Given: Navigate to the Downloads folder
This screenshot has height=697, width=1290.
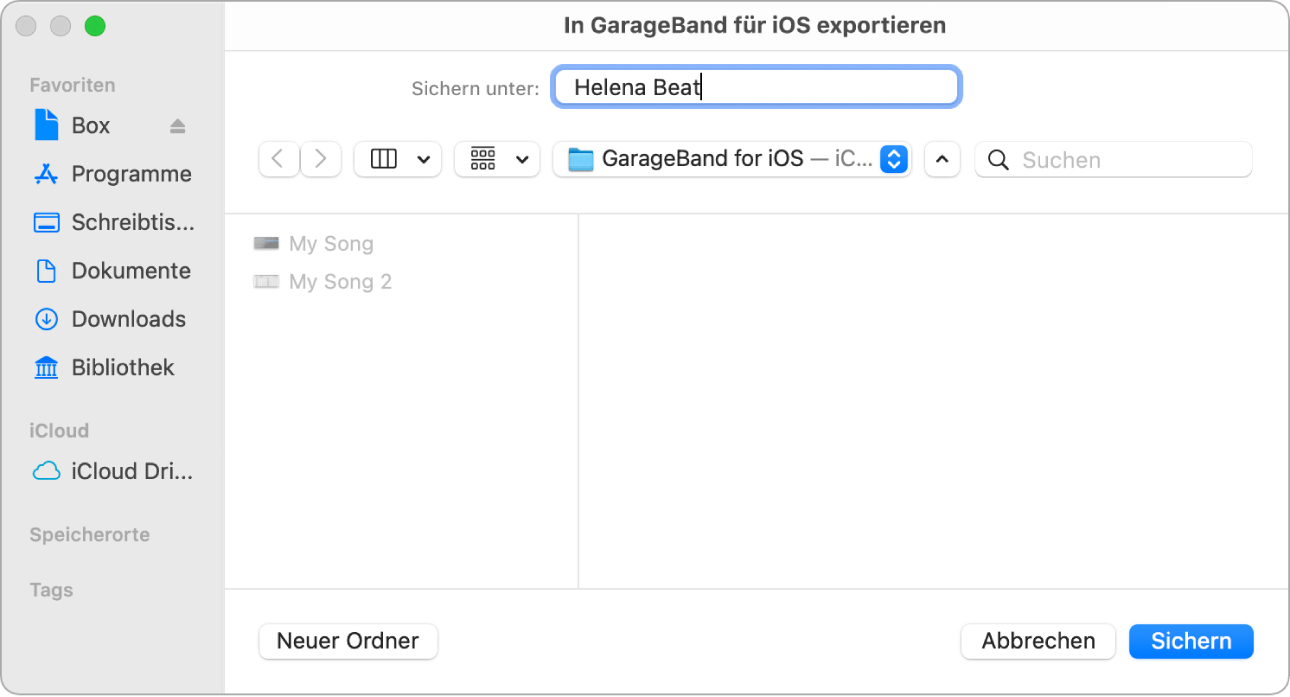Looking at the screenshot, I should click(128, 319).
